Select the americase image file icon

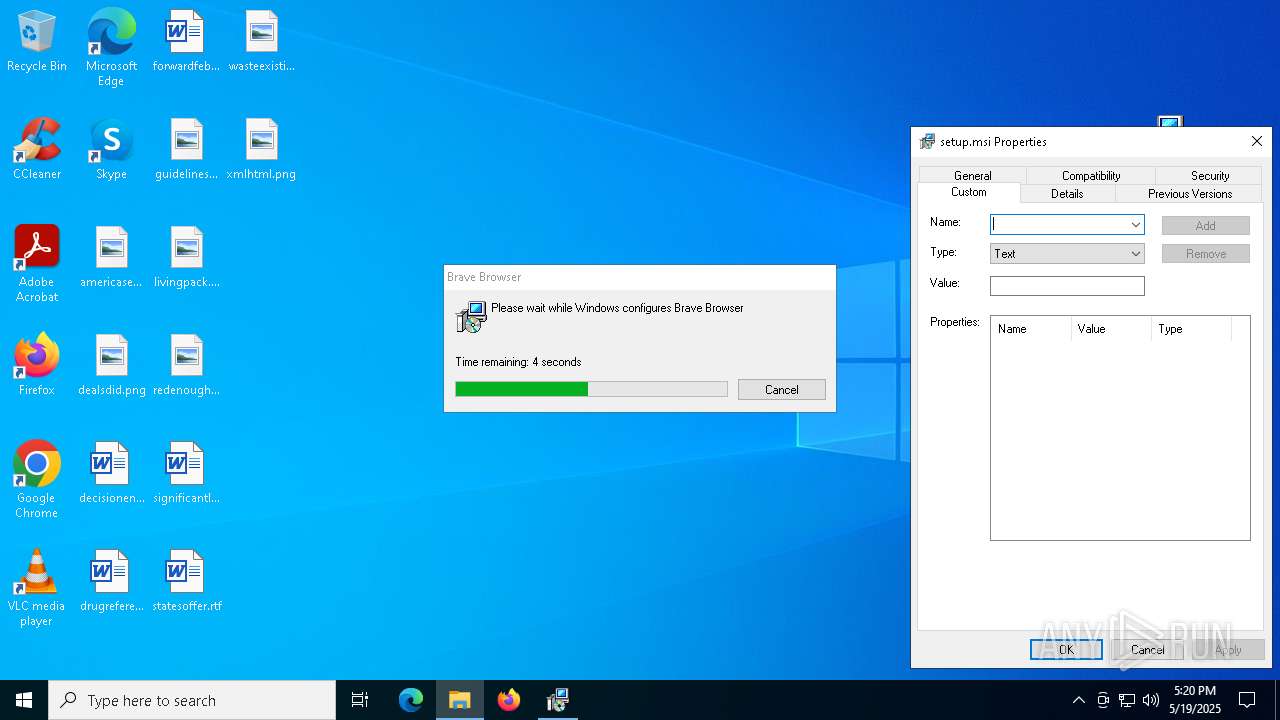(111, 258)
